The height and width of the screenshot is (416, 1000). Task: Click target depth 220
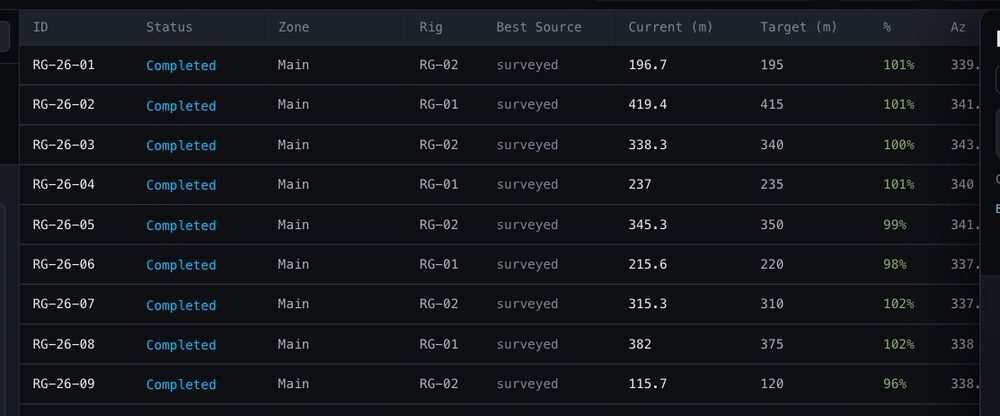772,264
